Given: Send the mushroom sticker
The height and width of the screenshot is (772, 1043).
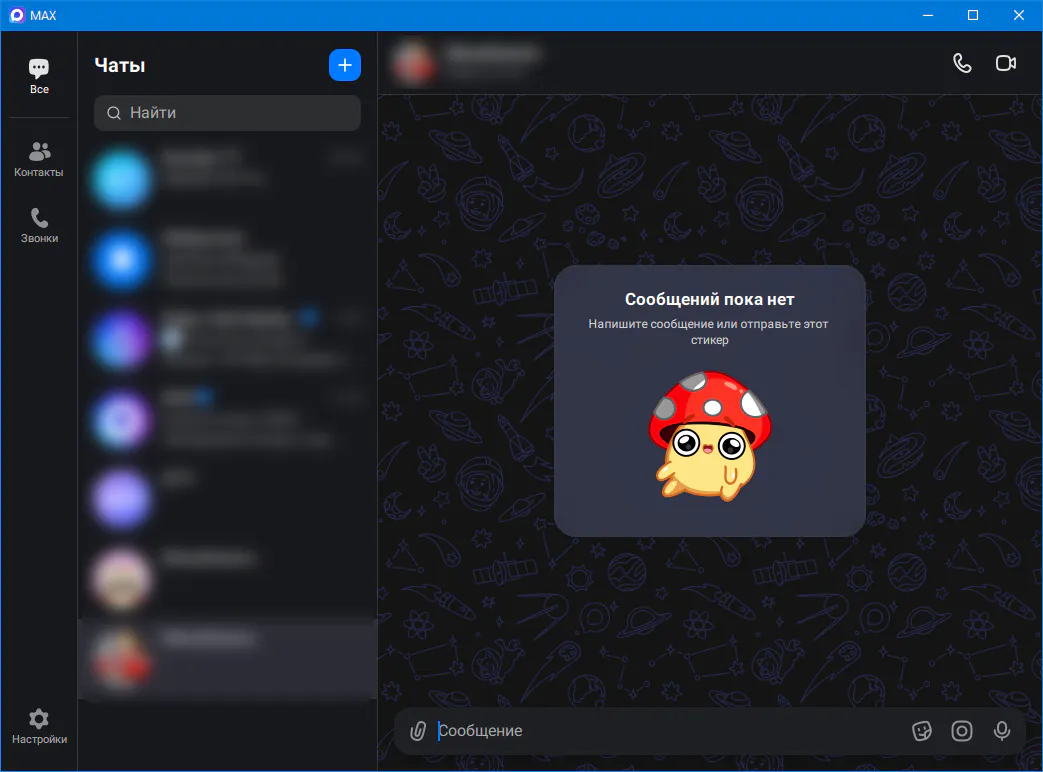Looking at the screenshot, I should point(709,436).
